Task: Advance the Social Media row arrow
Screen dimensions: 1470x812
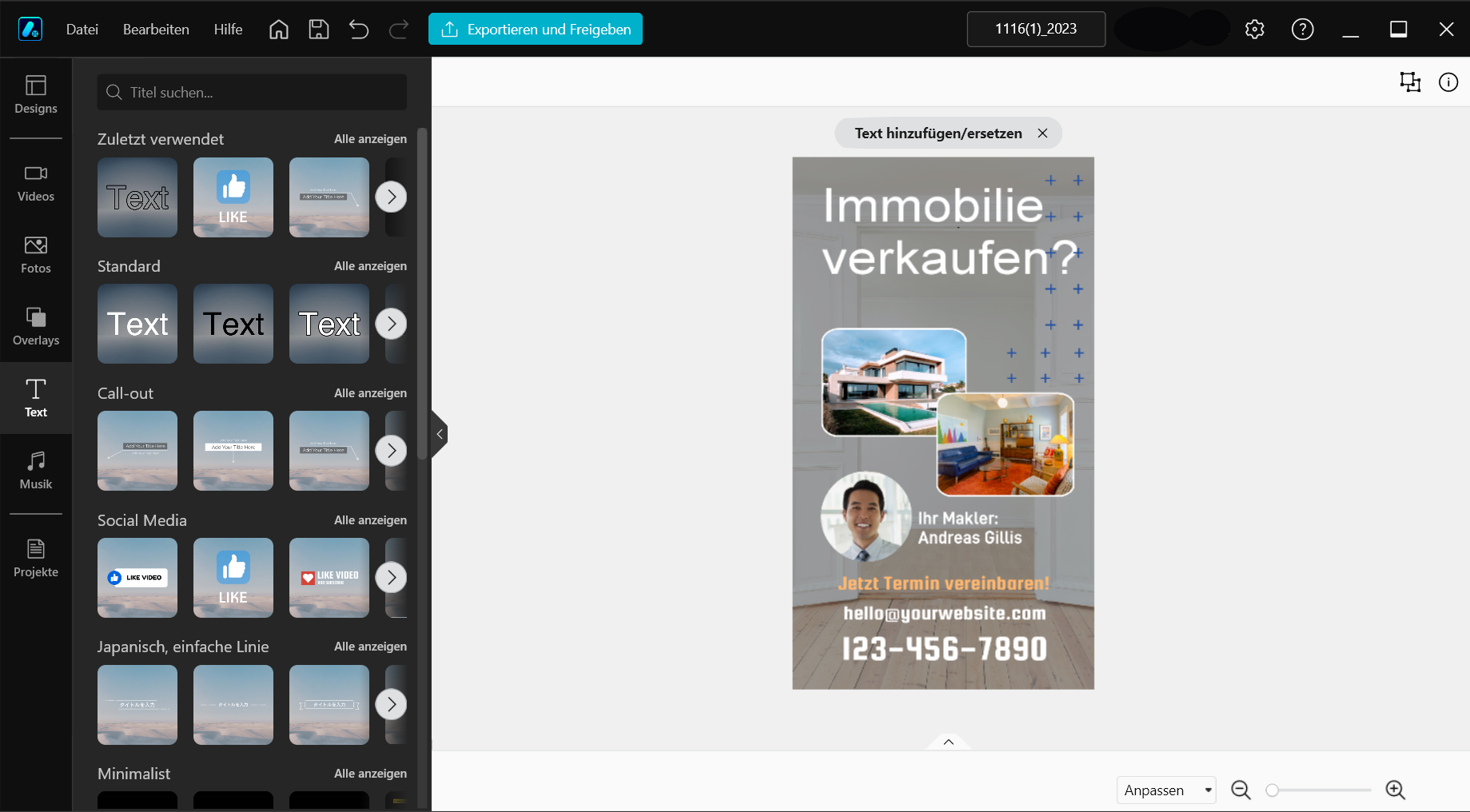Action: point(391,577)
